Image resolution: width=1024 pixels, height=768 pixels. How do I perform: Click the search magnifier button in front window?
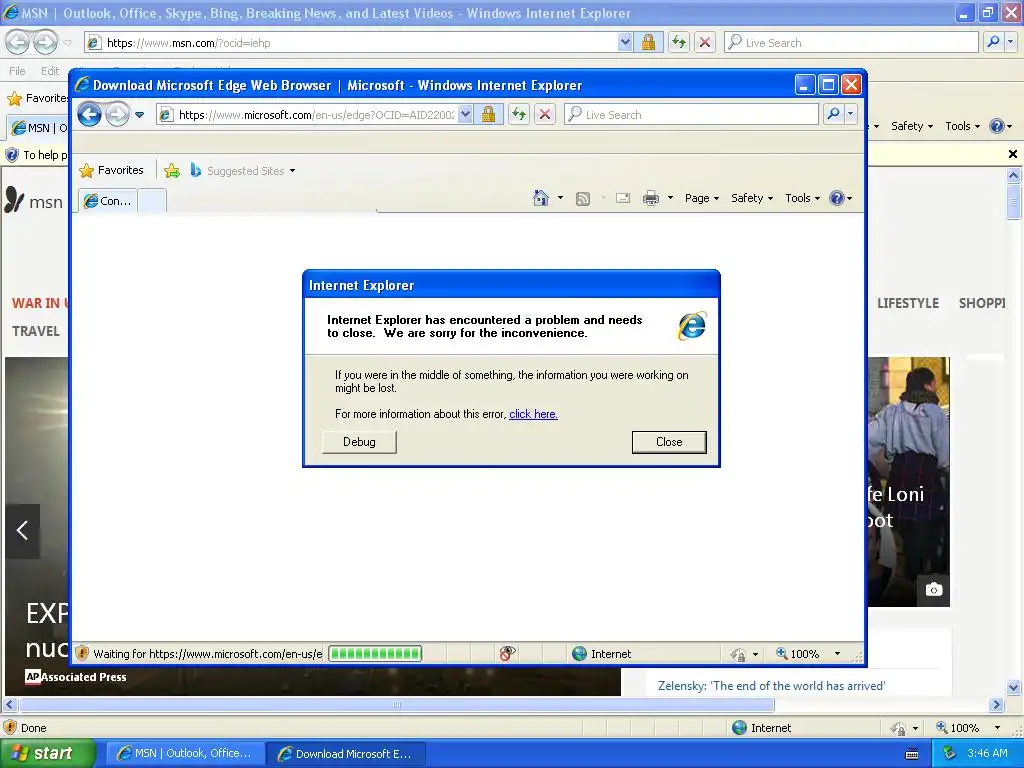[x=833, y=114]
